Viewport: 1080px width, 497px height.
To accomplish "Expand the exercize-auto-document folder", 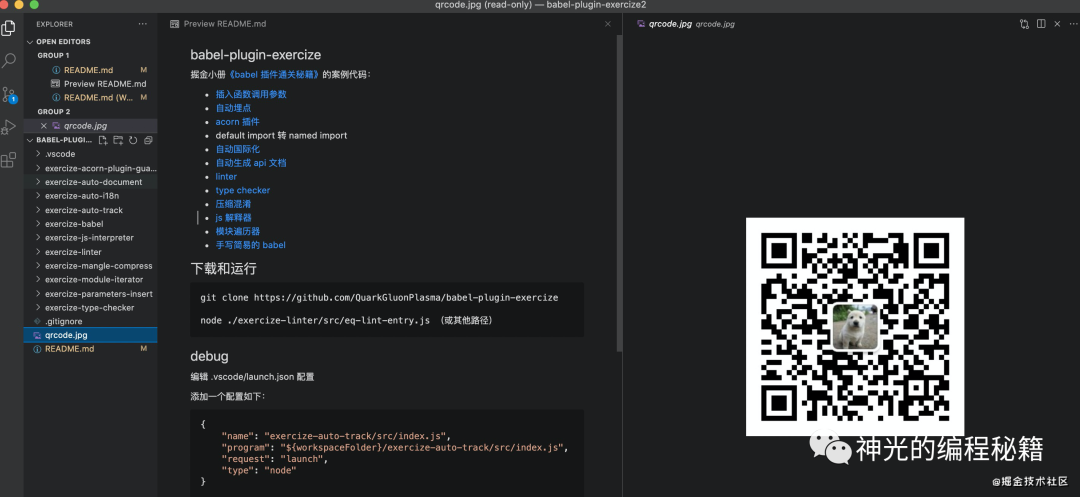I will 39,182.
